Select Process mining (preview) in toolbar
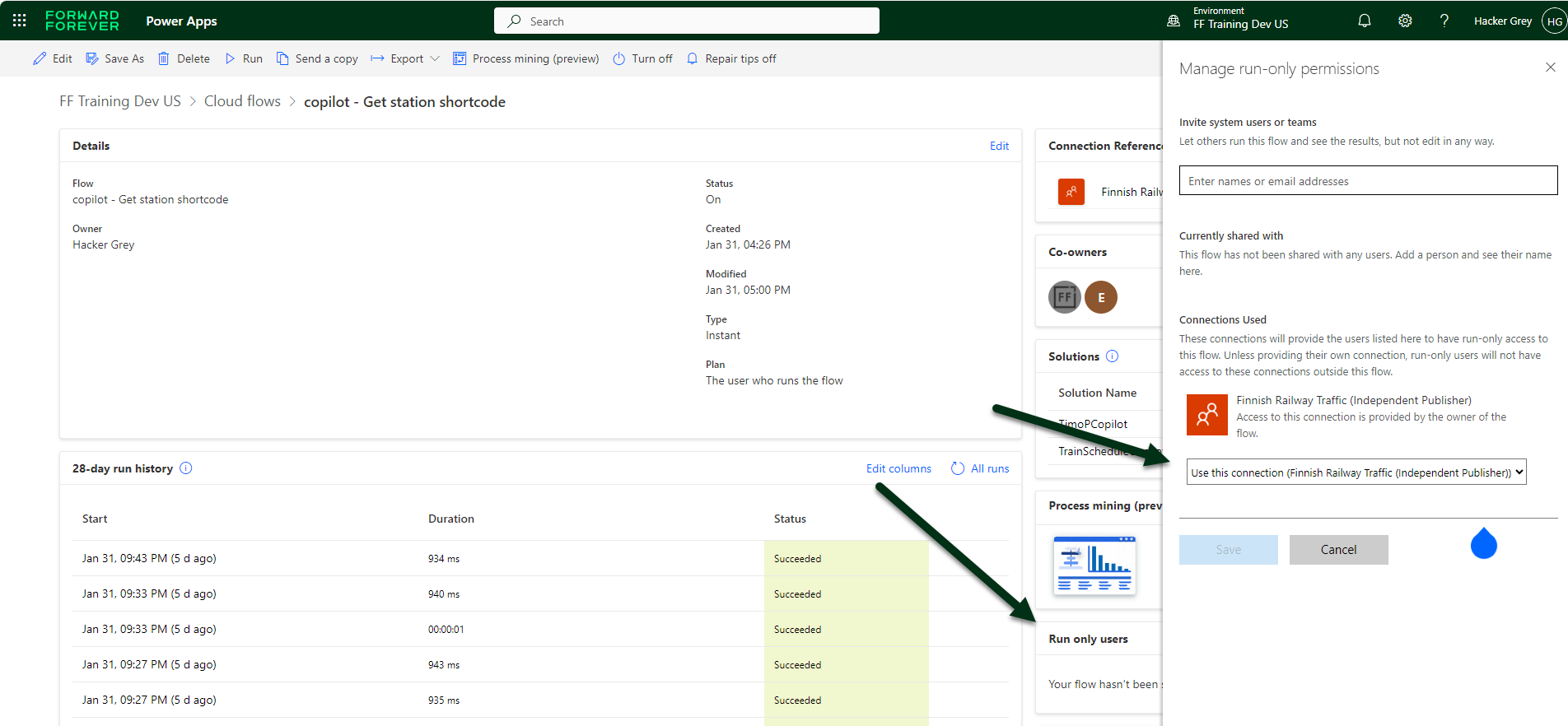The width and height of the screenshot is (1568, 726). pos(526,58)
